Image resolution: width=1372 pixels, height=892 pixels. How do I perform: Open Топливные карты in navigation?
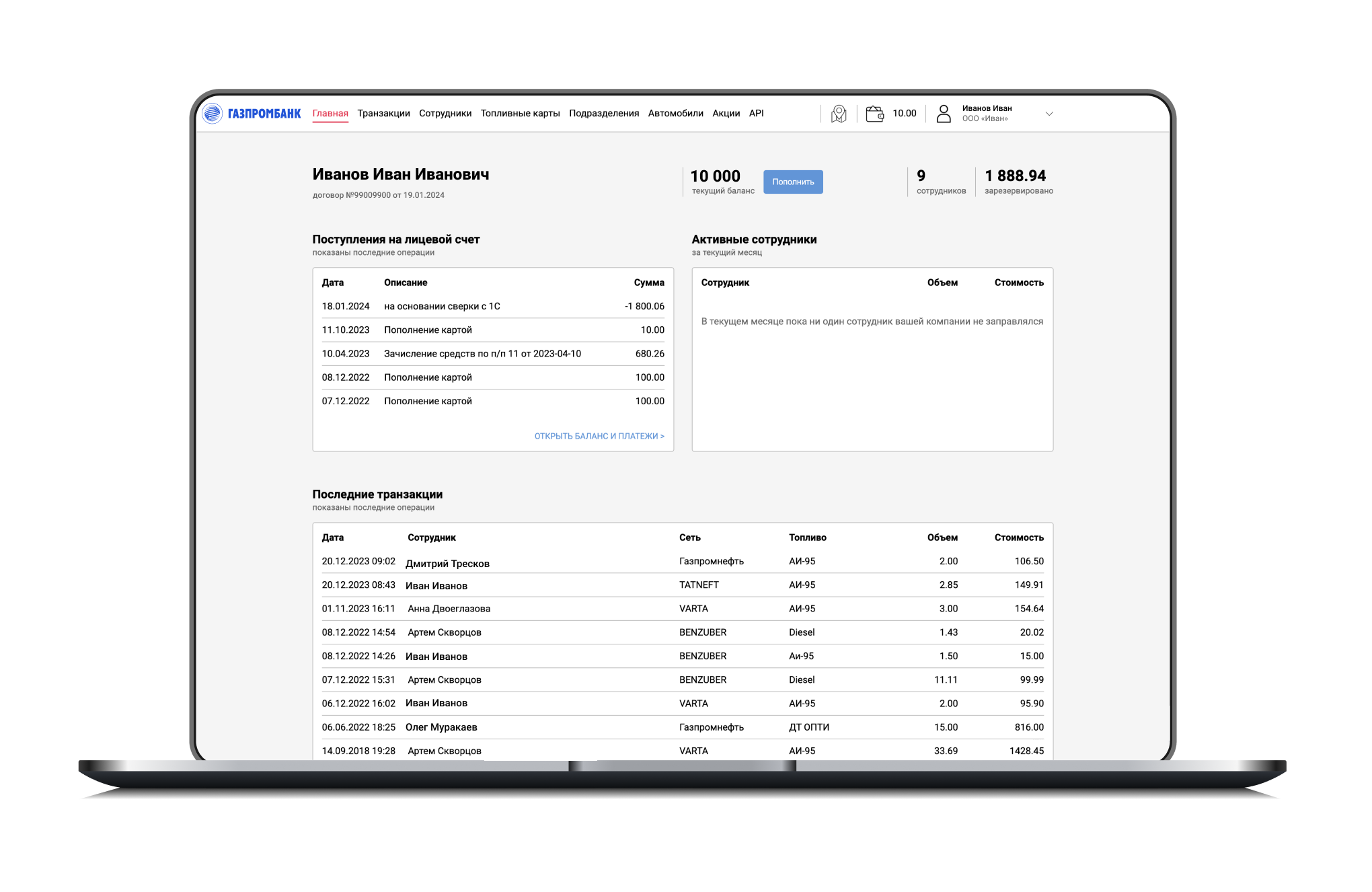pos(520,114)
